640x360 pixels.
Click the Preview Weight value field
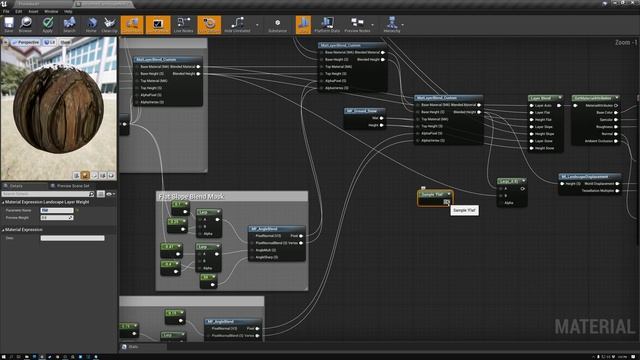[57, 218]
